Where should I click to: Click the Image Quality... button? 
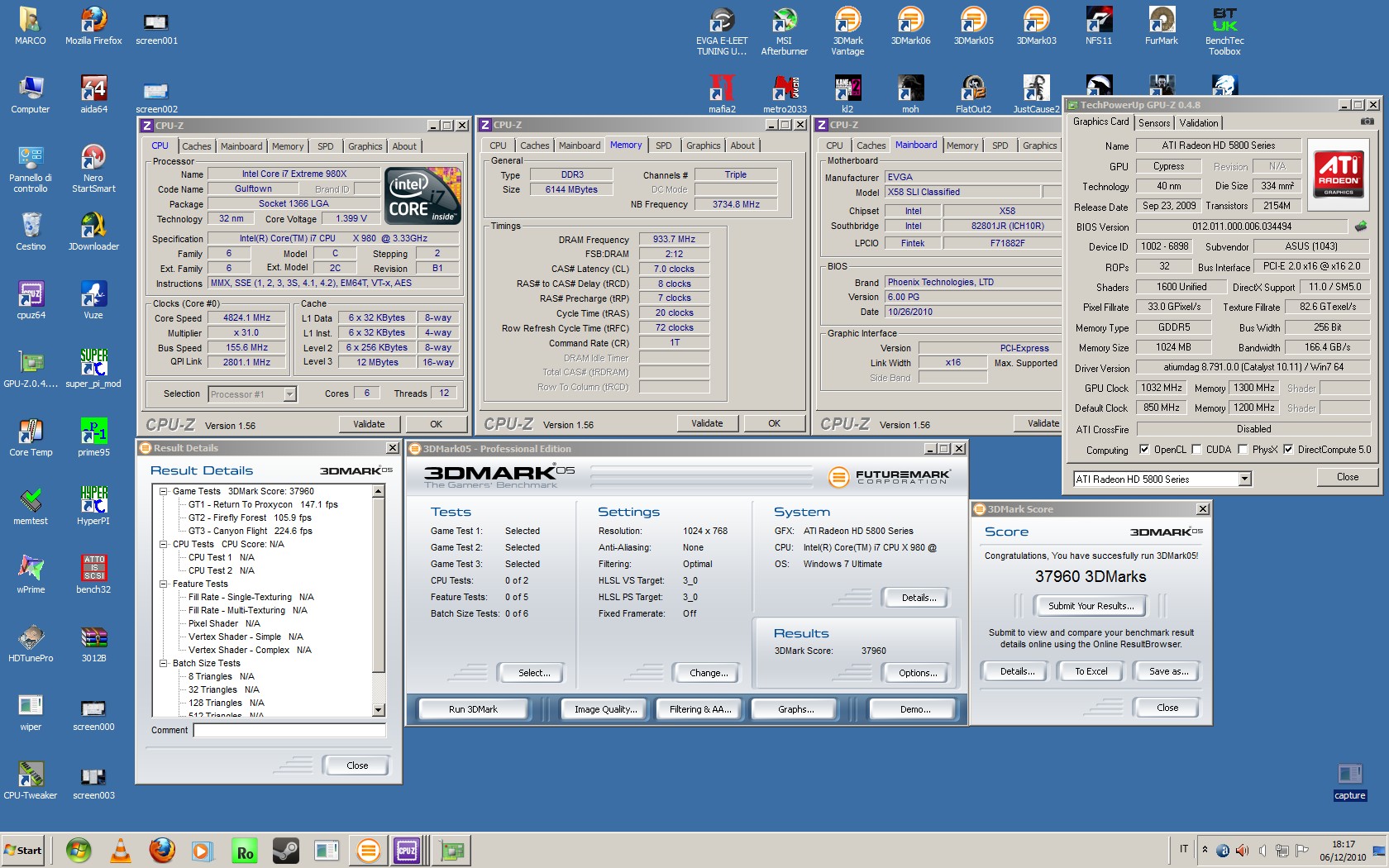pyautogui.click(x=606, y=709)
